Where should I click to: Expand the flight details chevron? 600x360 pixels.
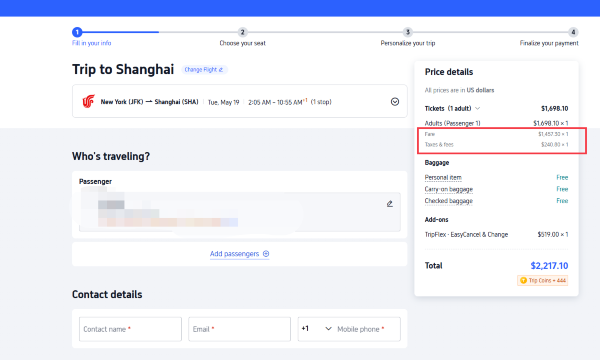(395, 102)
